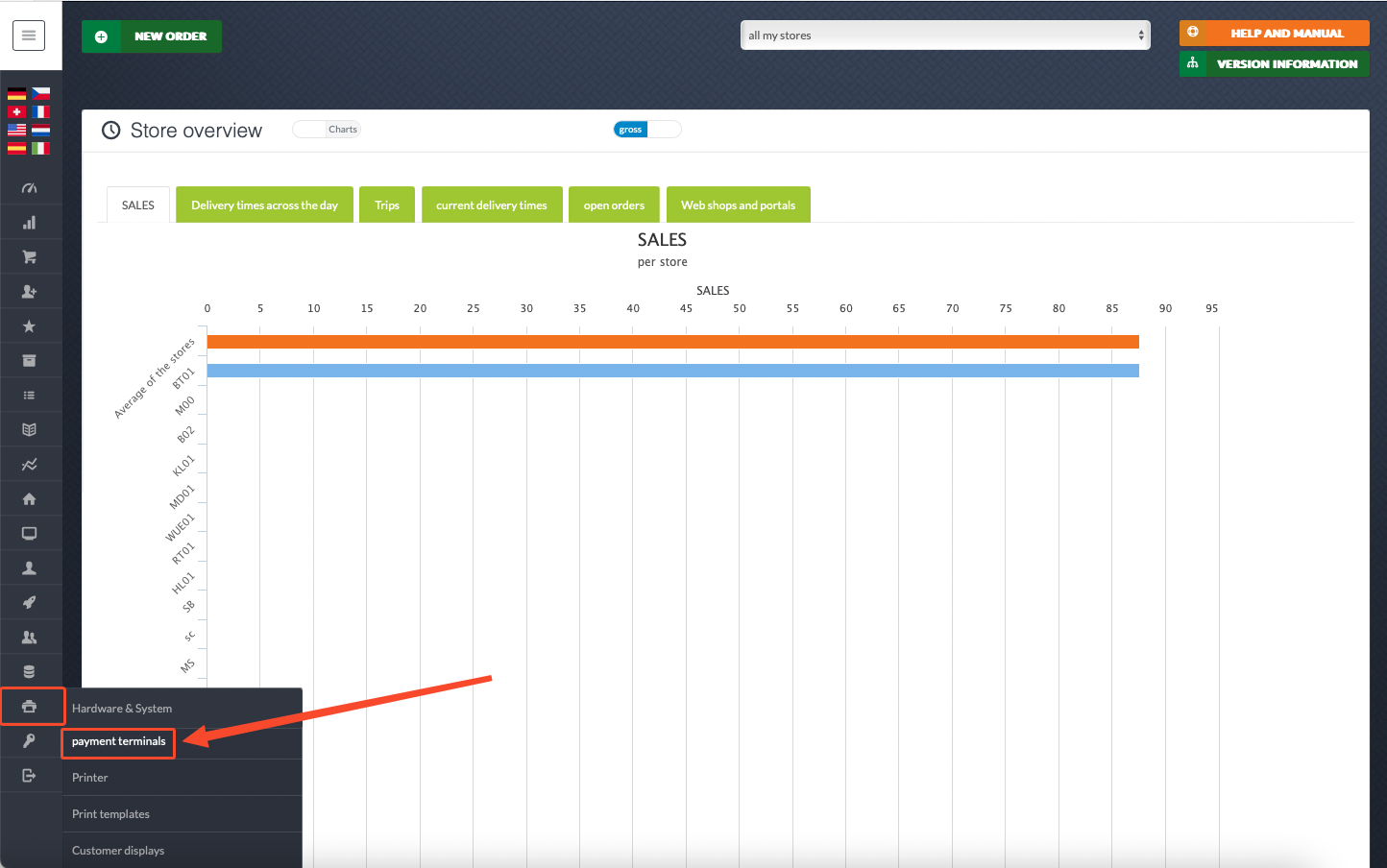Pick the Italian flag language
Image resolution: width=1387 pixels, height=868 pixels.
(40, 149)
